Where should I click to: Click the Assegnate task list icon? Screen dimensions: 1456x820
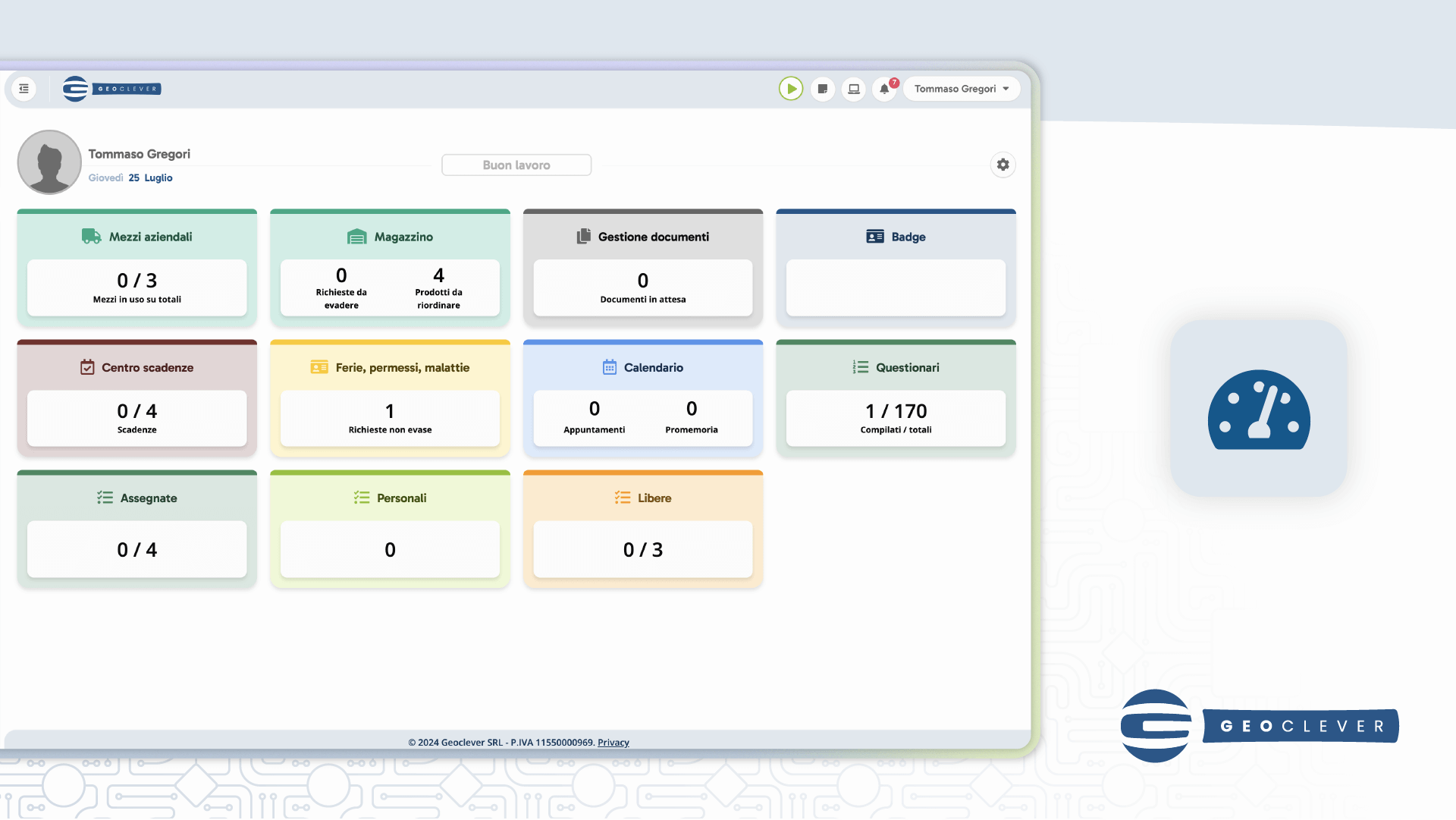(x=105, y=498)
